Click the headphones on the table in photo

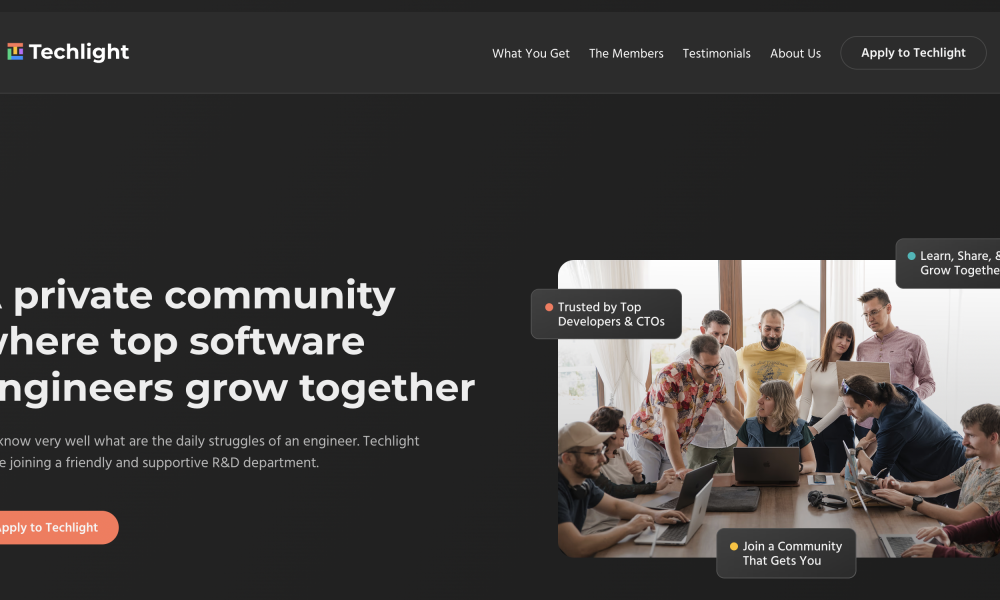click(x=827, y=499)
